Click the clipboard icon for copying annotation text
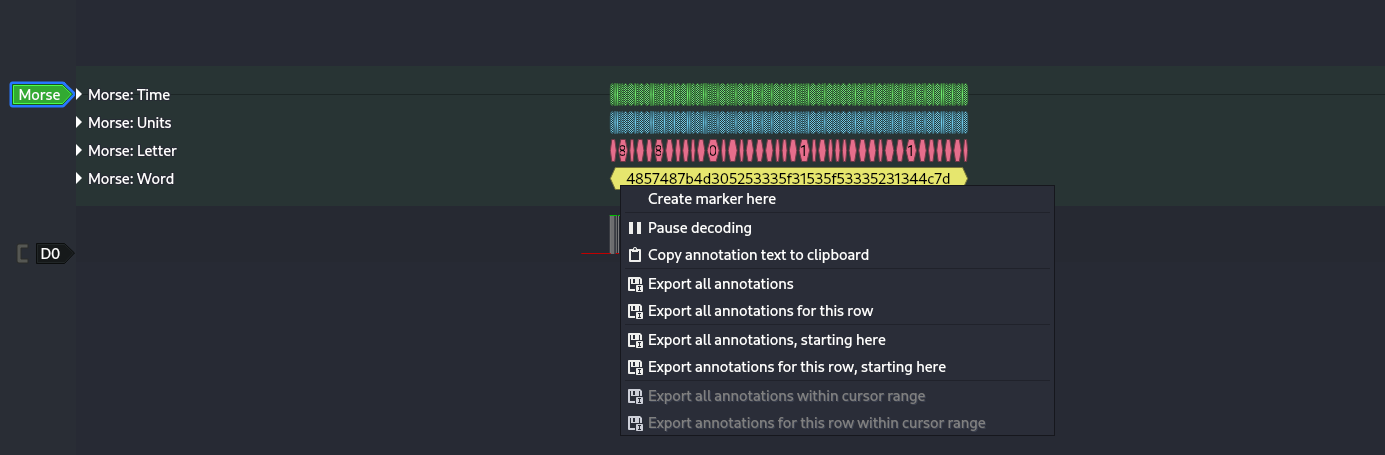This screenshot has height=455, width=1385. tap(634, 255)
